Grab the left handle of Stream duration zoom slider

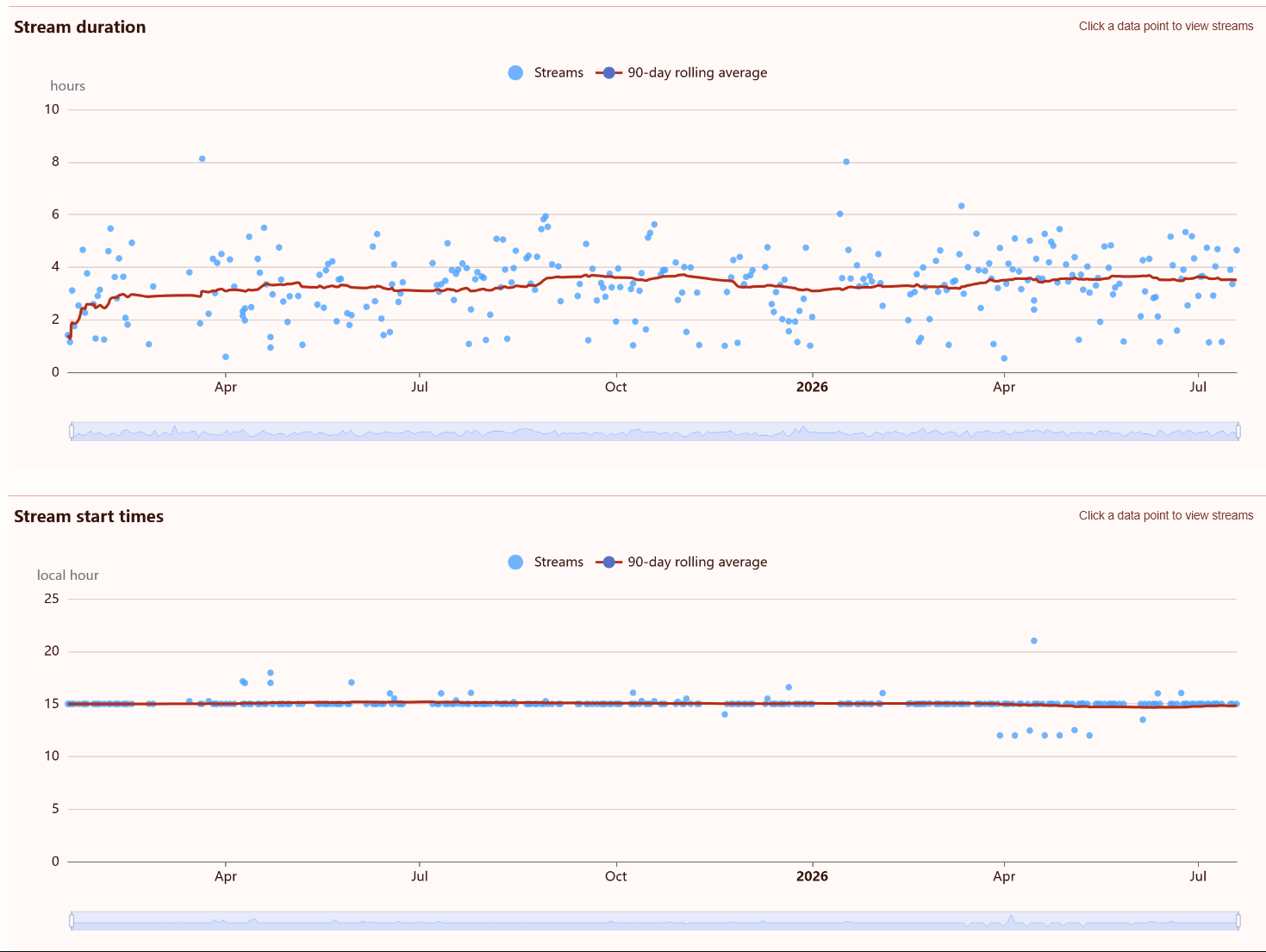click(72, 432)
